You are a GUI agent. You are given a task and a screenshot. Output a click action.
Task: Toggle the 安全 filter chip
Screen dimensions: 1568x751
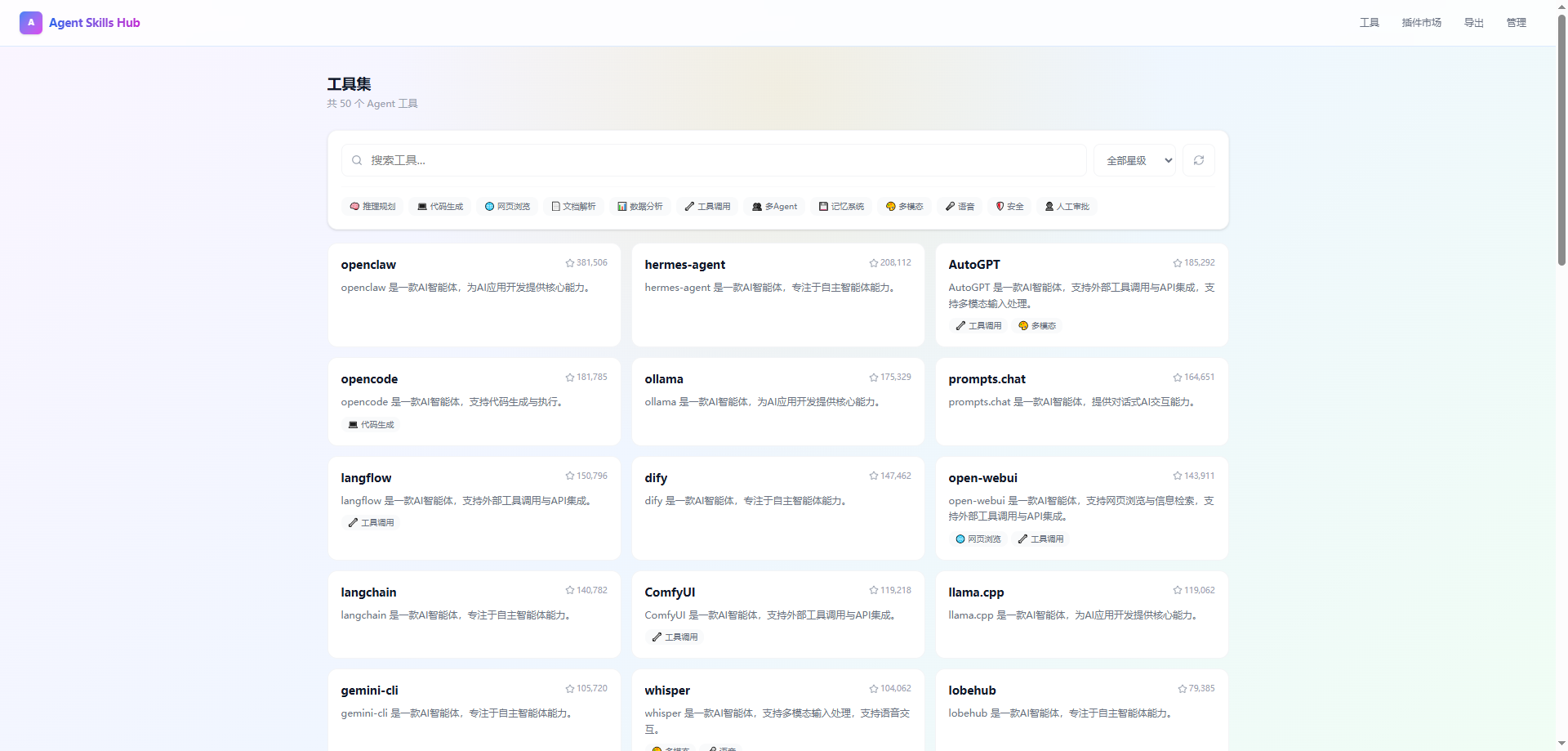click(x=1009, y=207)
